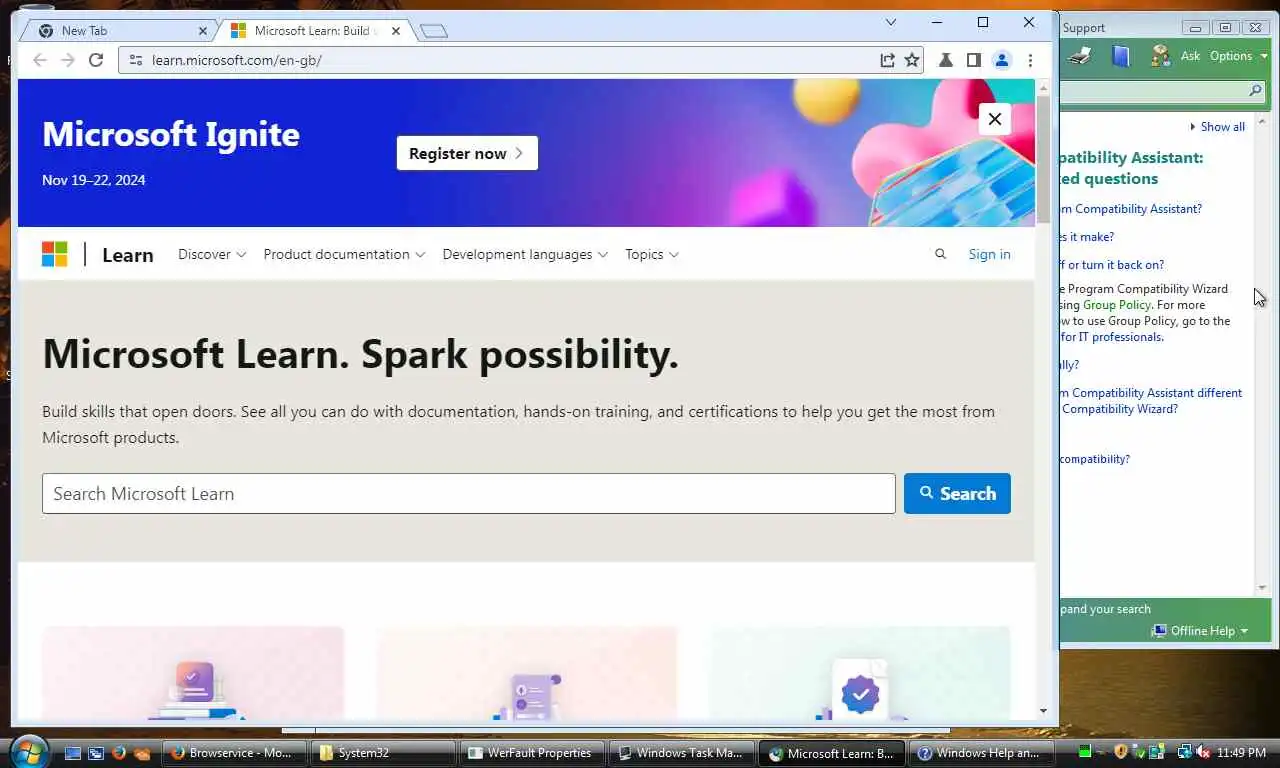Click the Microsoft logo
The width and height of the screenshot is (1280, 768).
click(54, 254)
